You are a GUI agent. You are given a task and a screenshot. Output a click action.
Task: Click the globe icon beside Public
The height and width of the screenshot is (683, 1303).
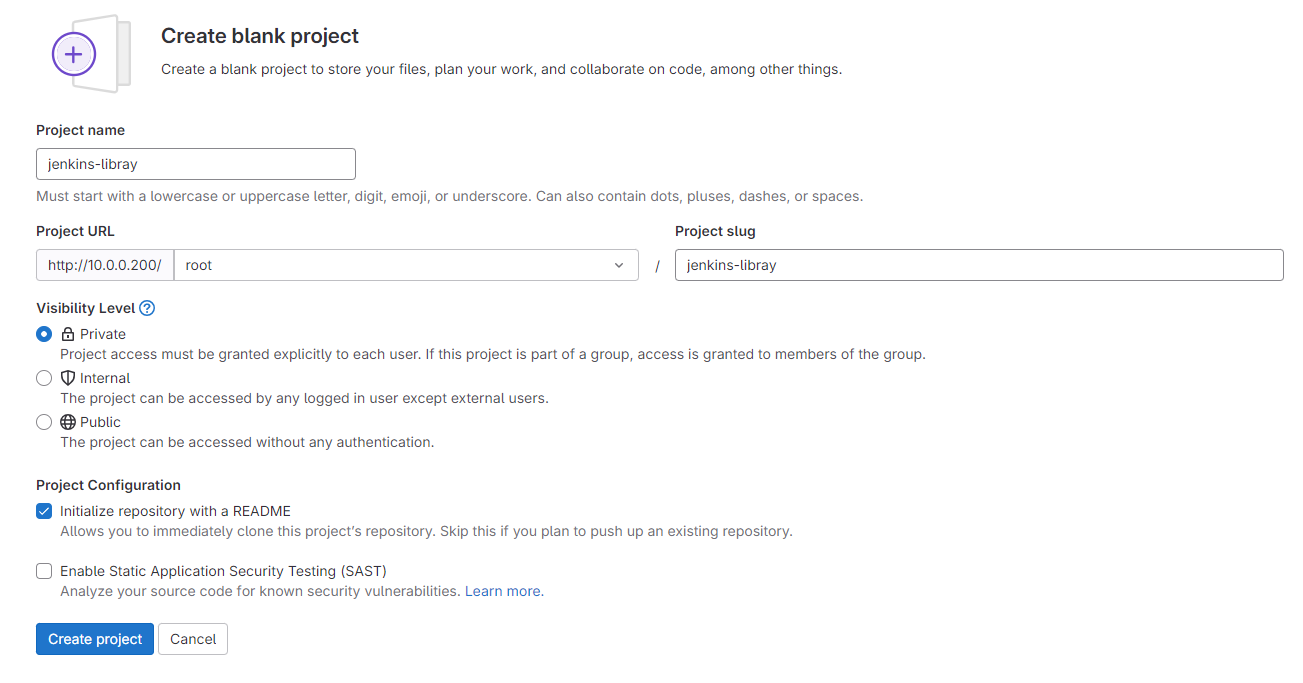coord(68,422)
